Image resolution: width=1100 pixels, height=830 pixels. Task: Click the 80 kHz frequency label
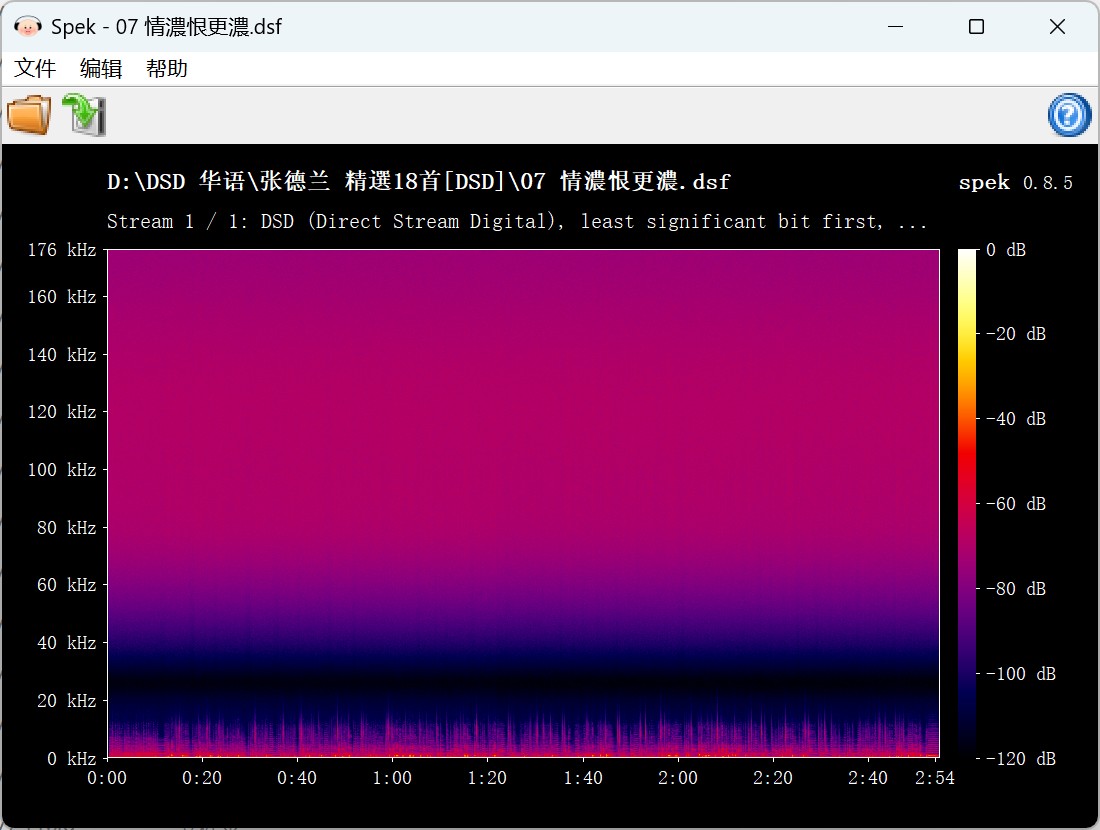point(67,528)
